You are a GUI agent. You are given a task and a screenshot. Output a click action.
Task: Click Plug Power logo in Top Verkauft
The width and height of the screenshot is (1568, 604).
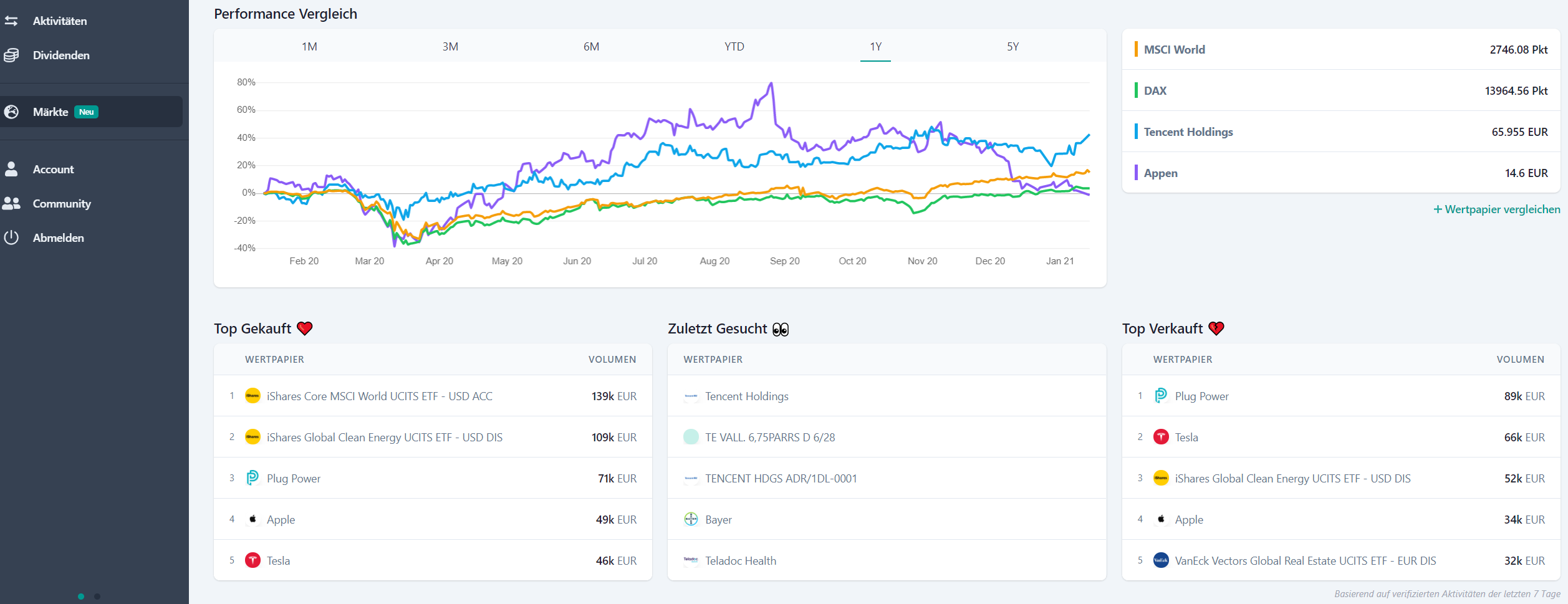coord(1161,396)
